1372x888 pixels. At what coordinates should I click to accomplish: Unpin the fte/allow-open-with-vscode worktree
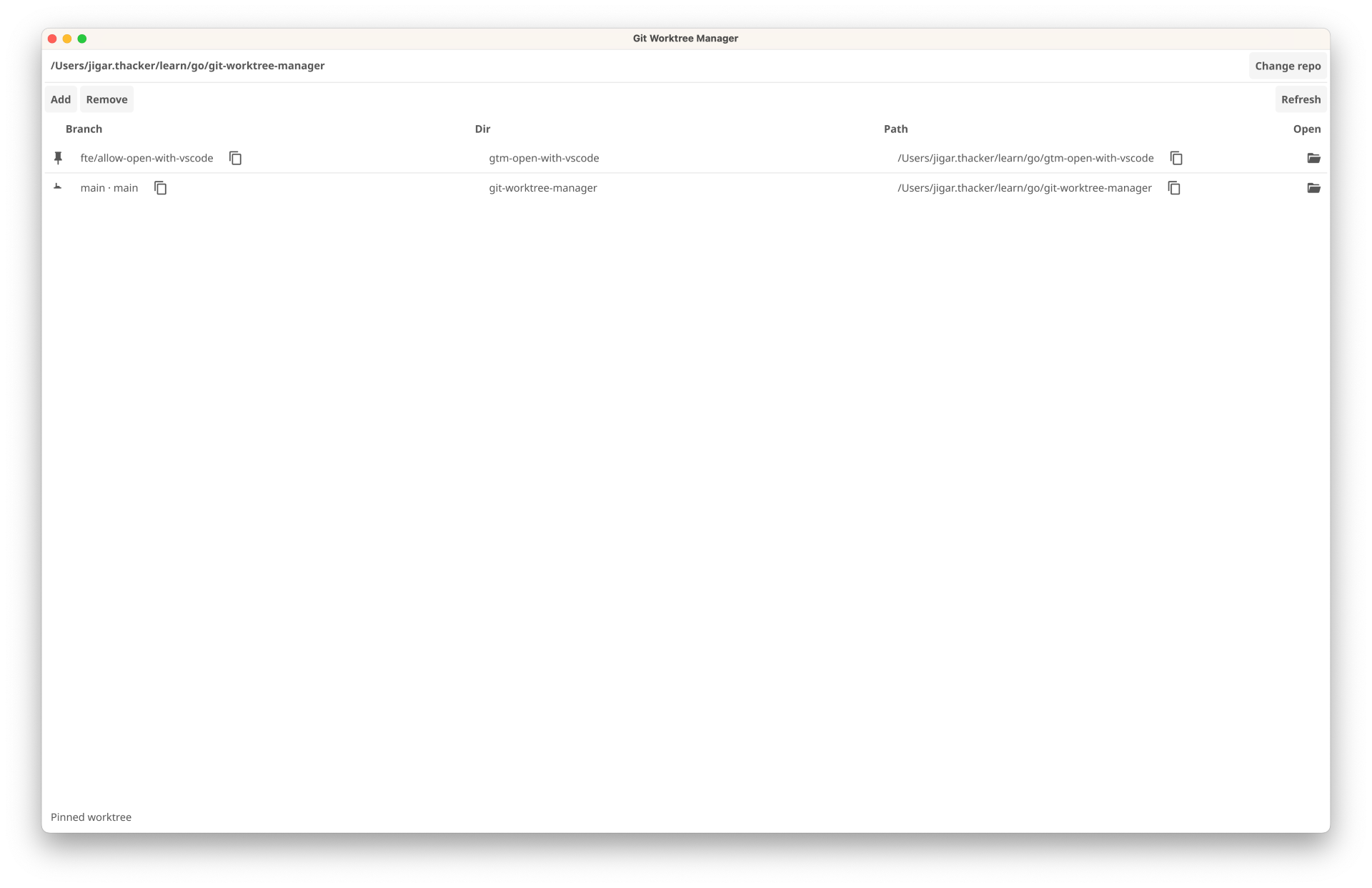pos(59,158)
